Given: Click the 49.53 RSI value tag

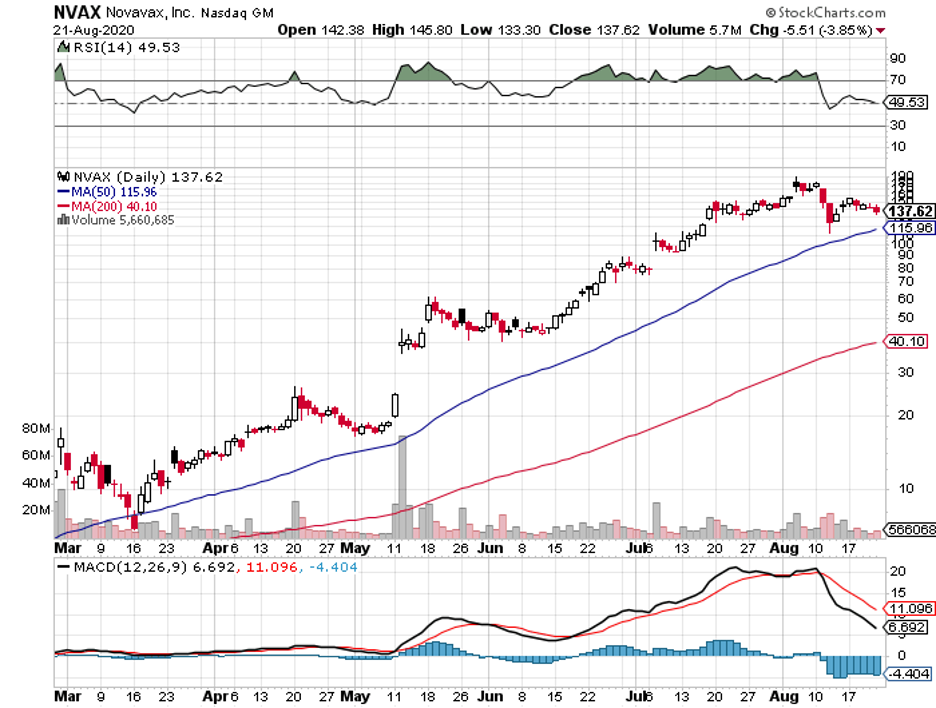Looking at the screenshot, I should coord(907,102).
